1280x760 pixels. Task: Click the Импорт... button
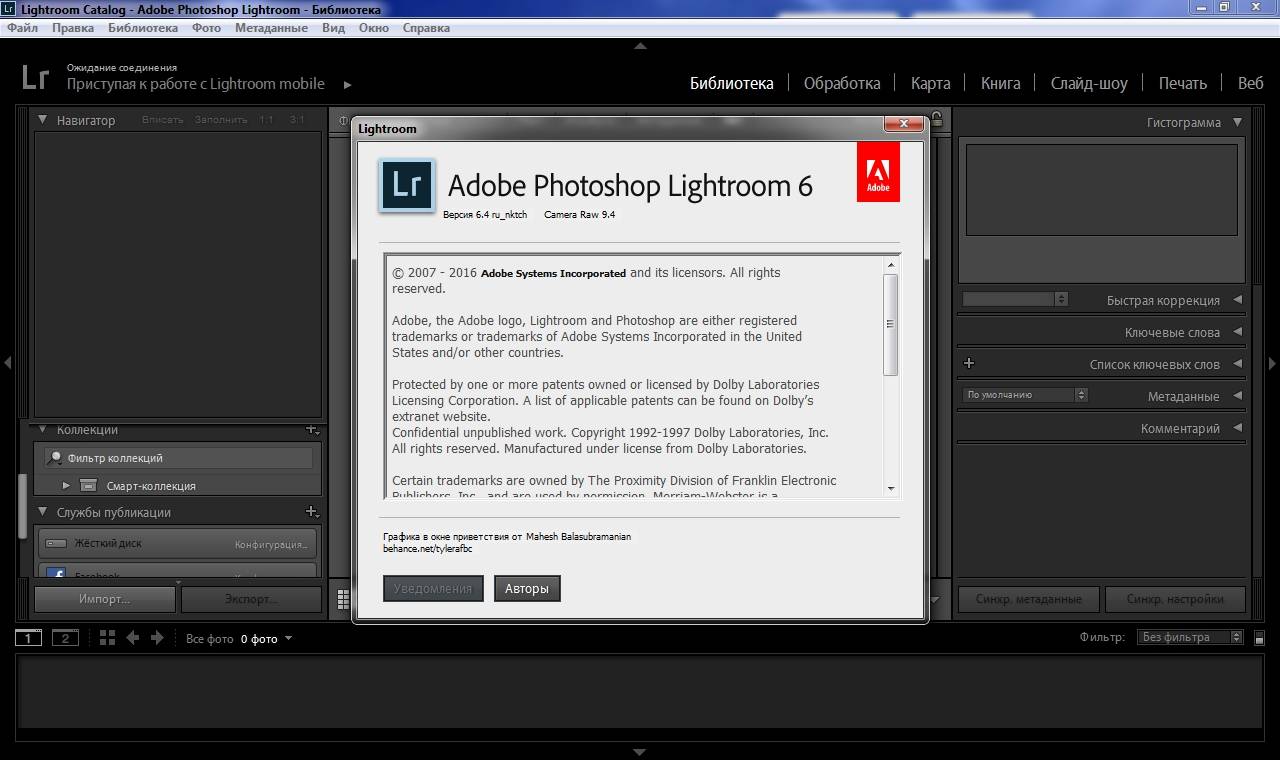tap(105, 599)
